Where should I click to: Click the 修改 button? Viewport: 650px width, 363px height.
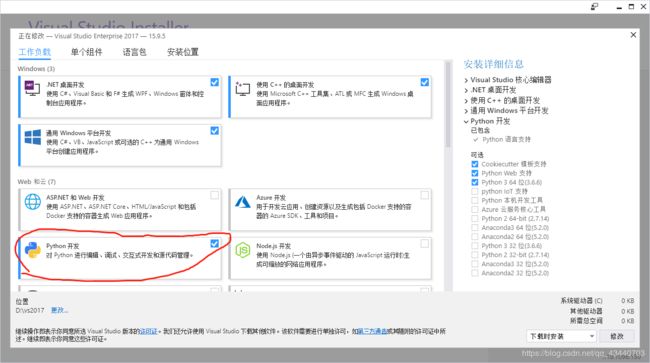point(617,336)
